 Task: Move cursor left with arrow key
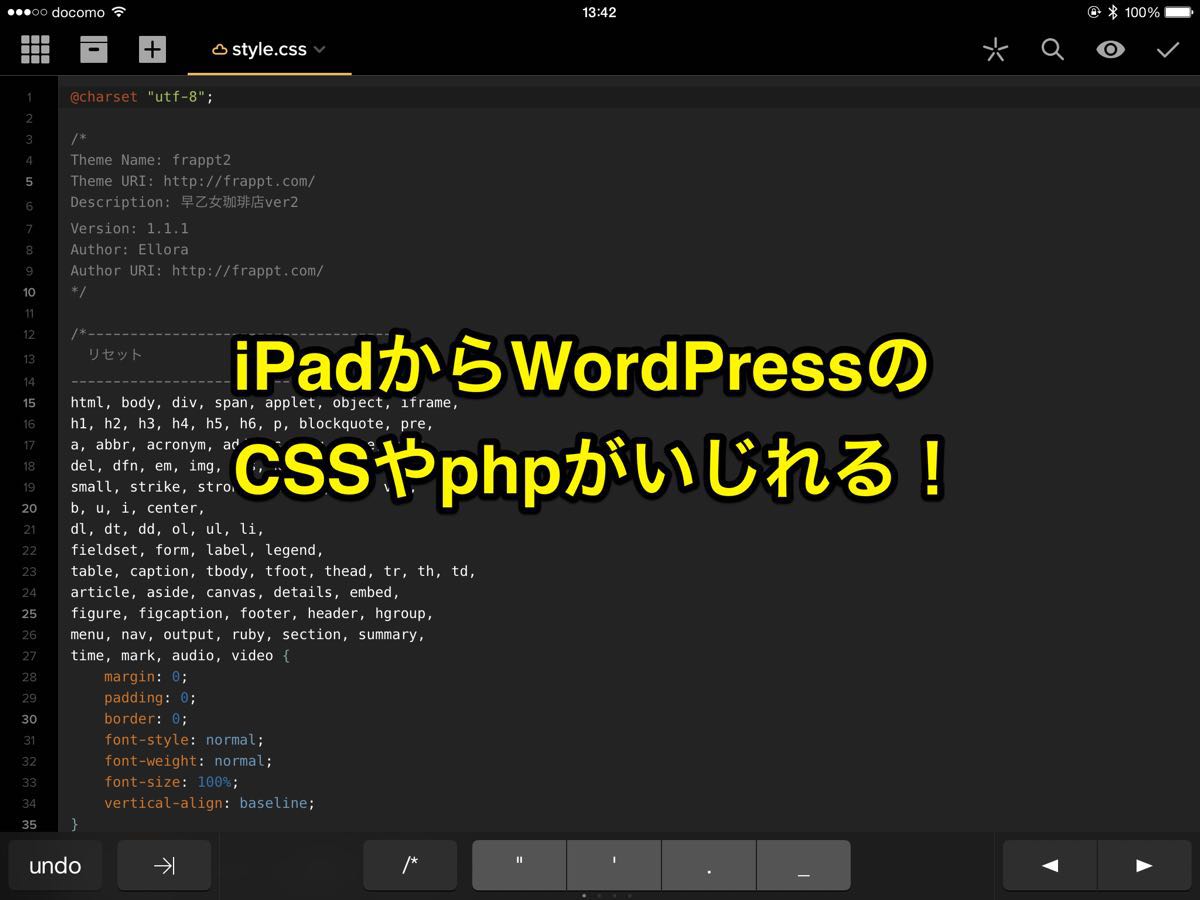[1050, 865]
